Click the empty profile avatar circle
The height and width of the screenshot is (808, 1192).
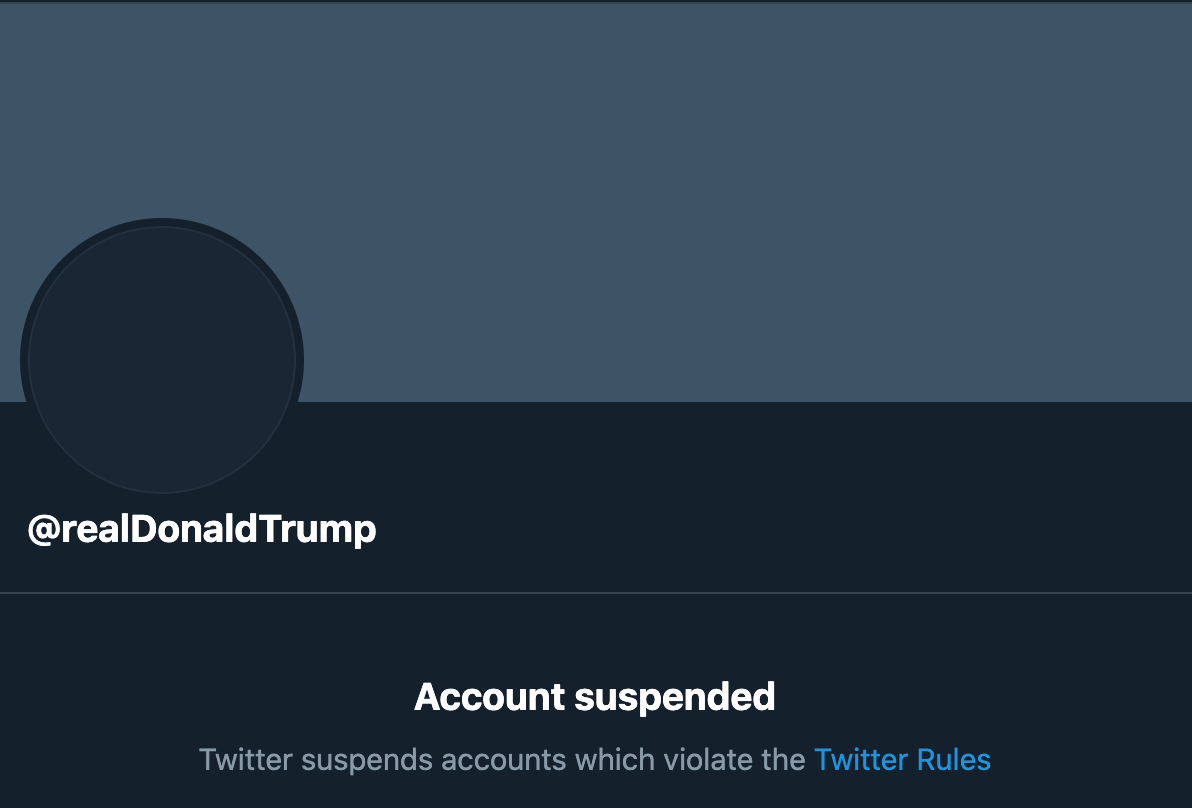[x=162, y=360]
